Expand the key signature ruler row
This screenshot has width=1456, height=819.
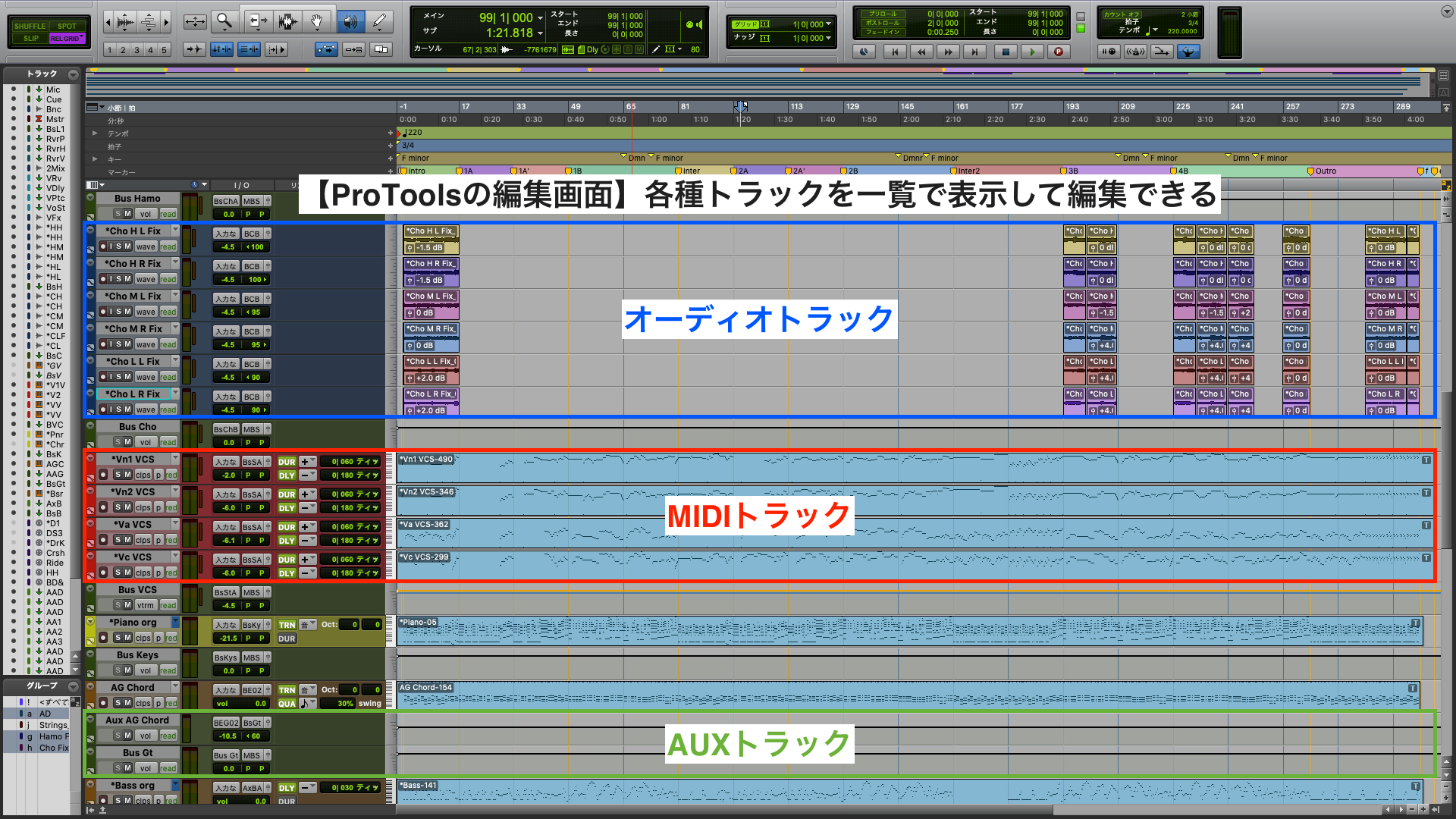[95, 159]
